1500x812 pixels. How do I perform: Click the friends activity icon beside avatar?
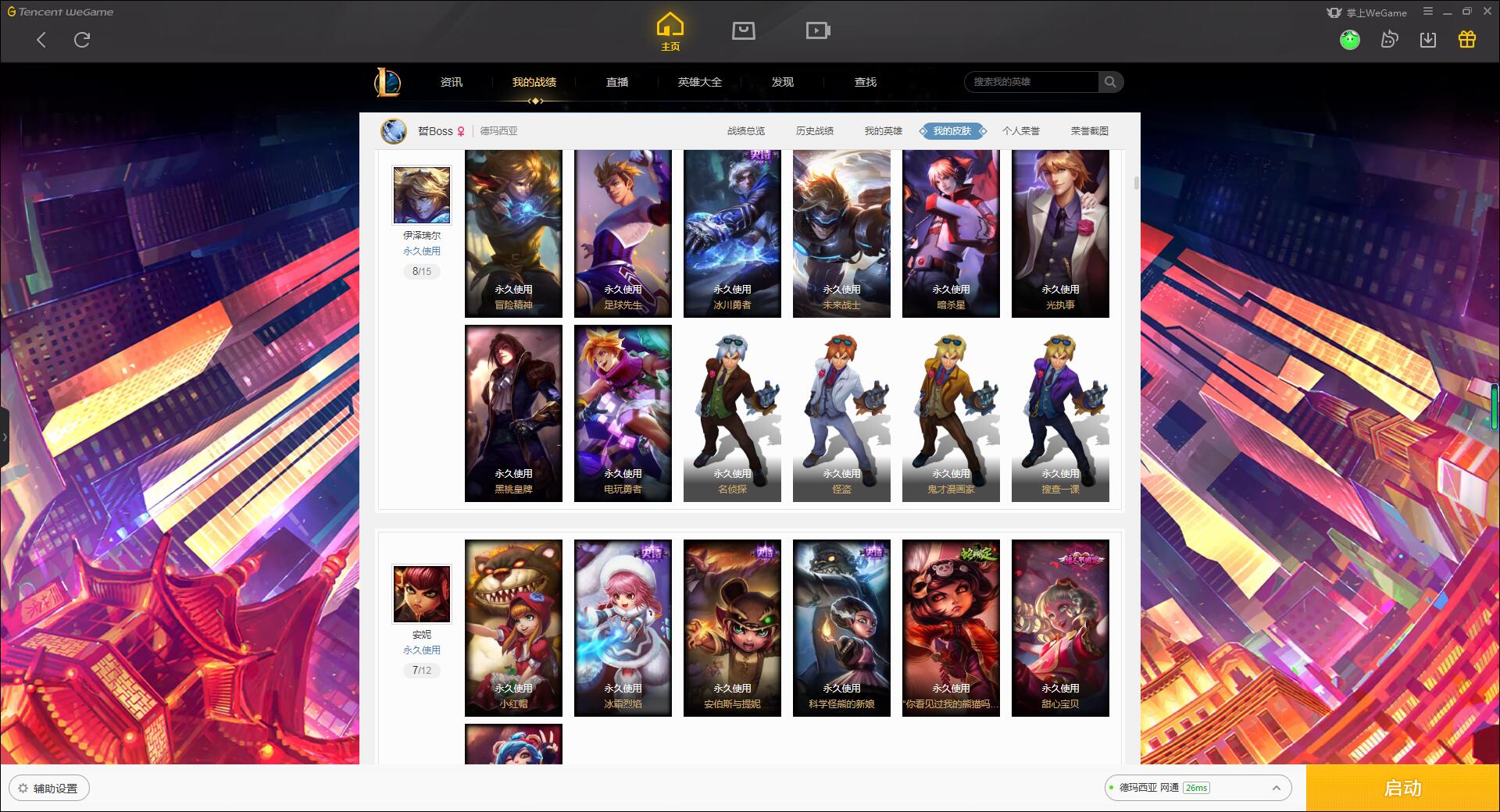point(1389,39)
